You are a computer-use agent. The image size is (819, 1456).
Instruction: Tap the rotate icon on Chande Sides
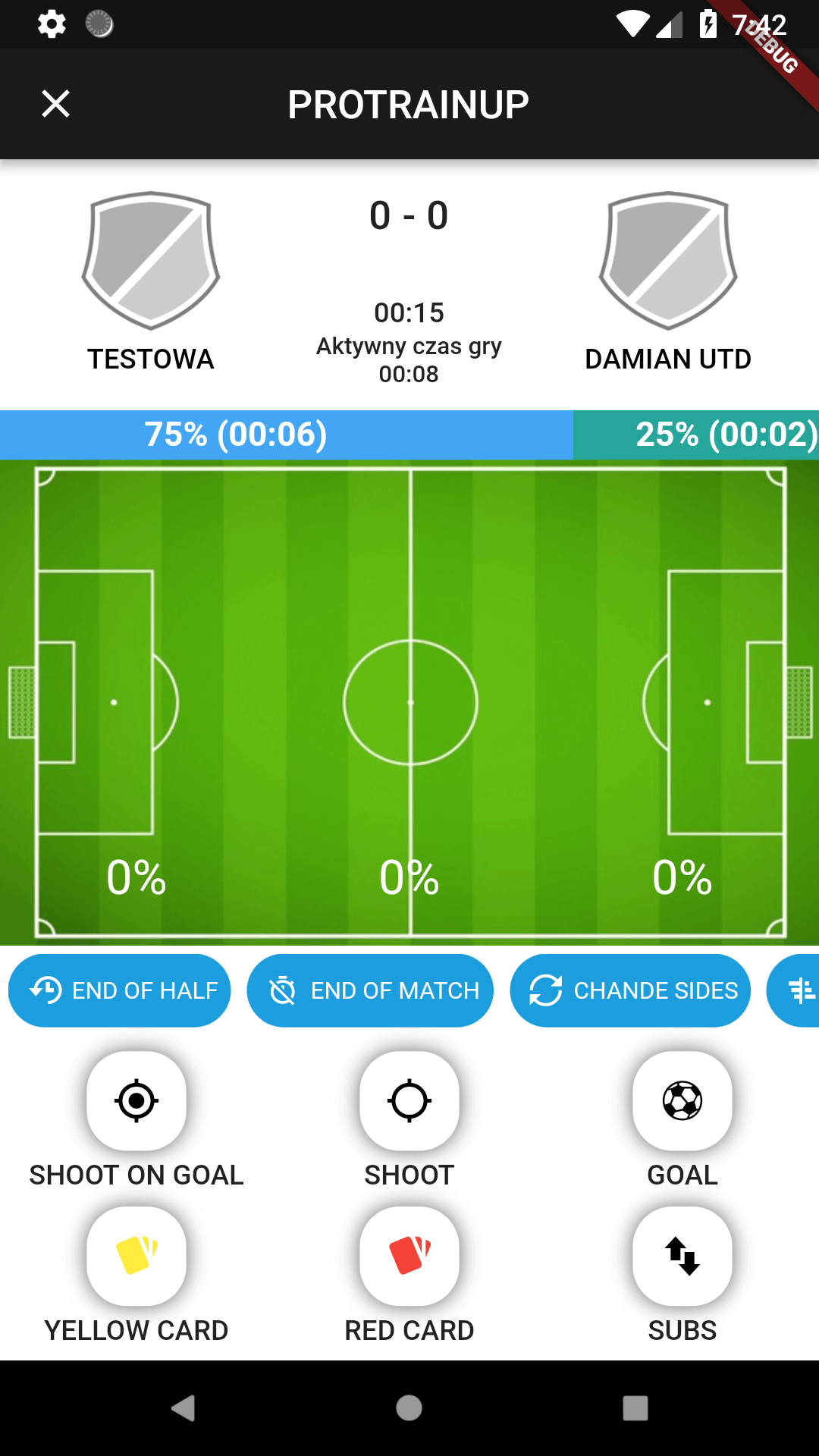coord(546,990)
